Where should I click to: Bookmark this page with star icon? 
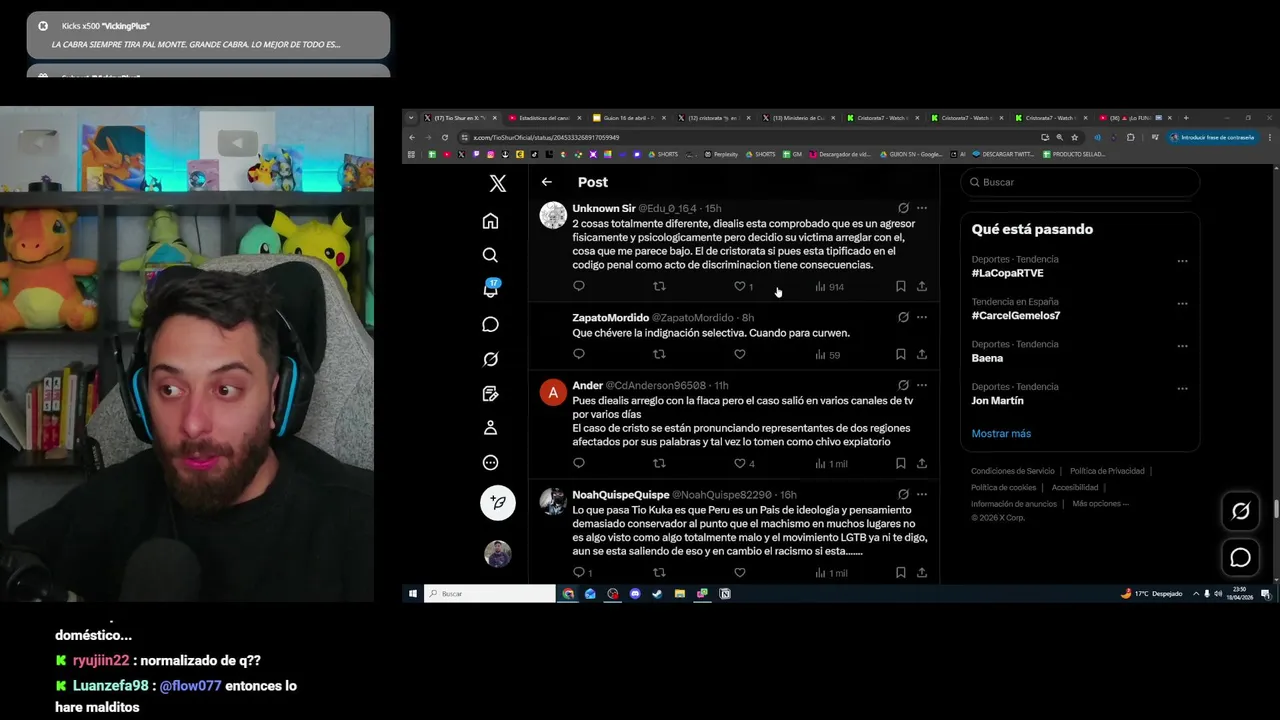[1075, 137]
